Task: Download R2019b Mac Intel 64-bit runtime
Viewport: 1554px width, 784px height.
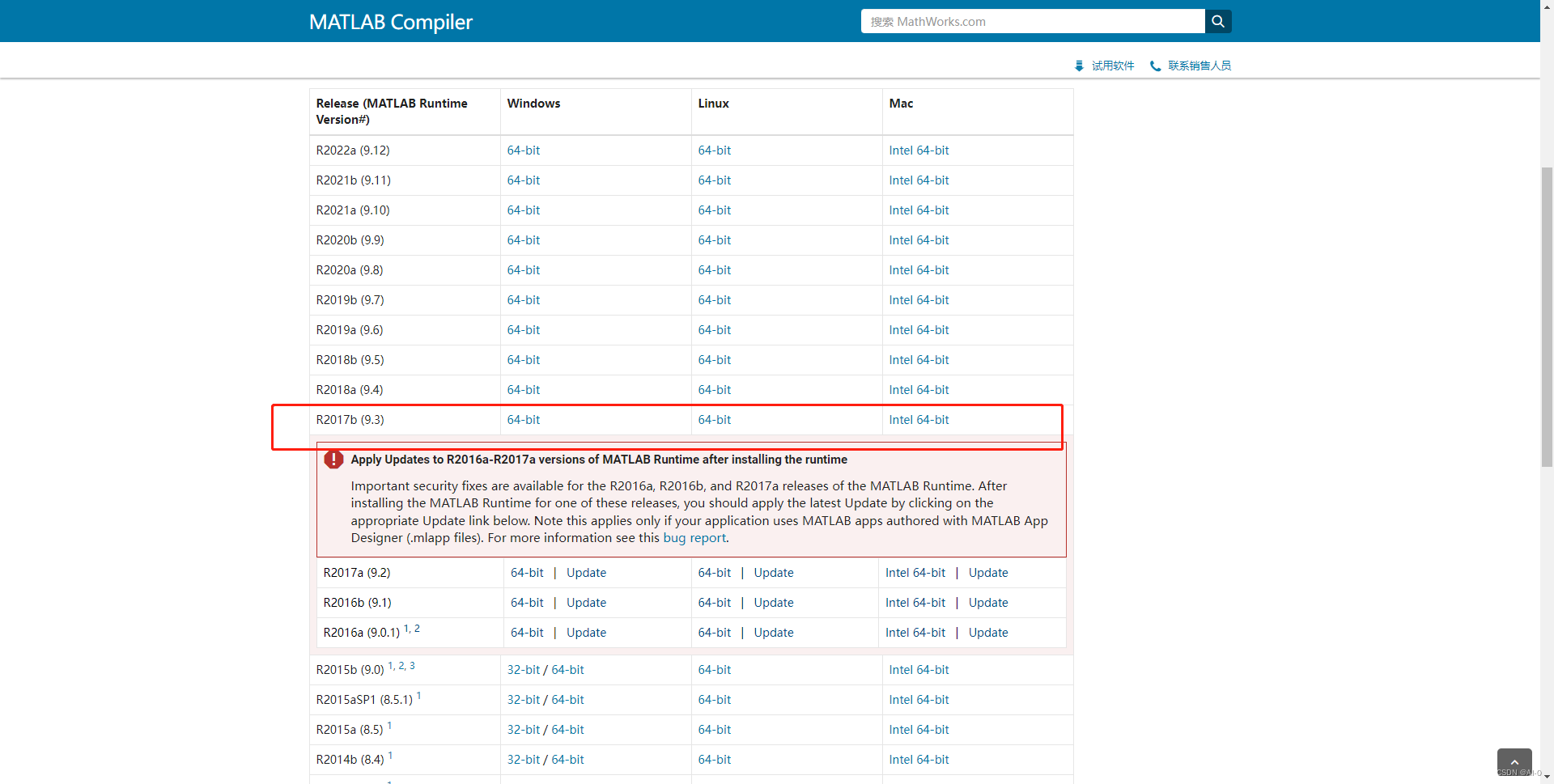Action: click(919, 300)
